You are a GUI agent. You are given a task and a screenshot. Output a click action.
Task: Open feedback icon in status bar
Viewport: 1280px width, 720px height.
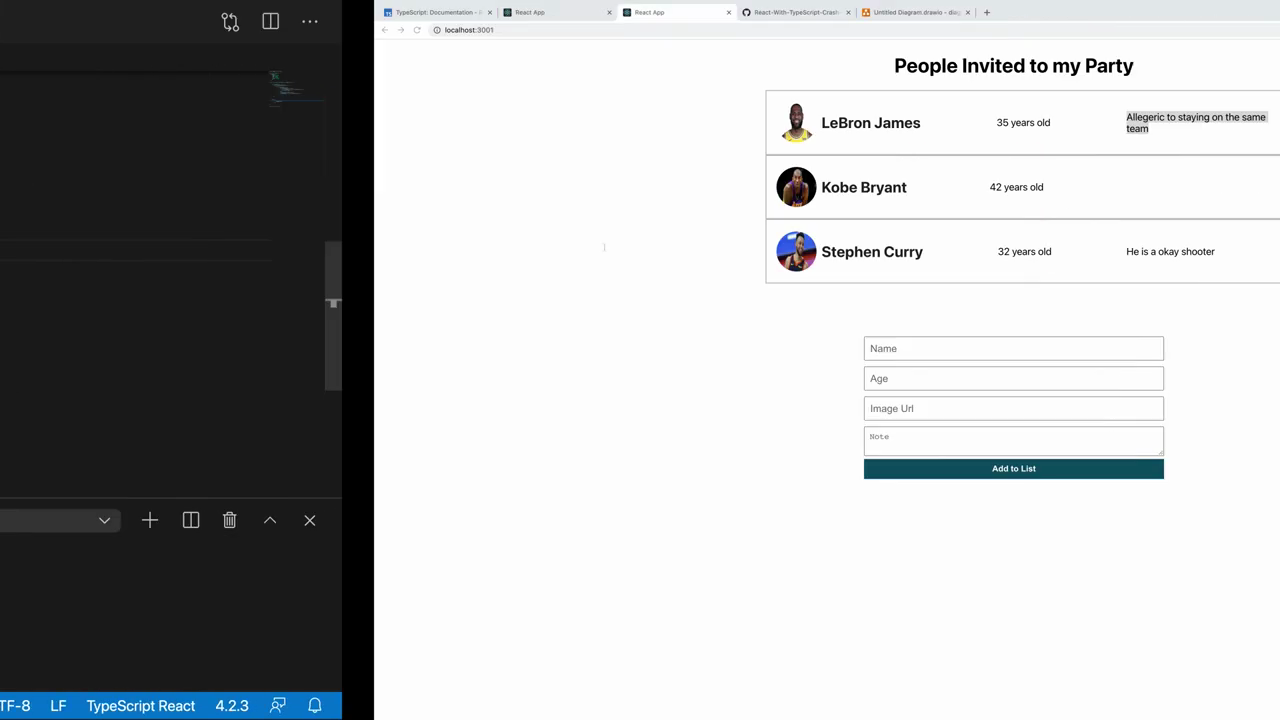(x=278, y=705)
